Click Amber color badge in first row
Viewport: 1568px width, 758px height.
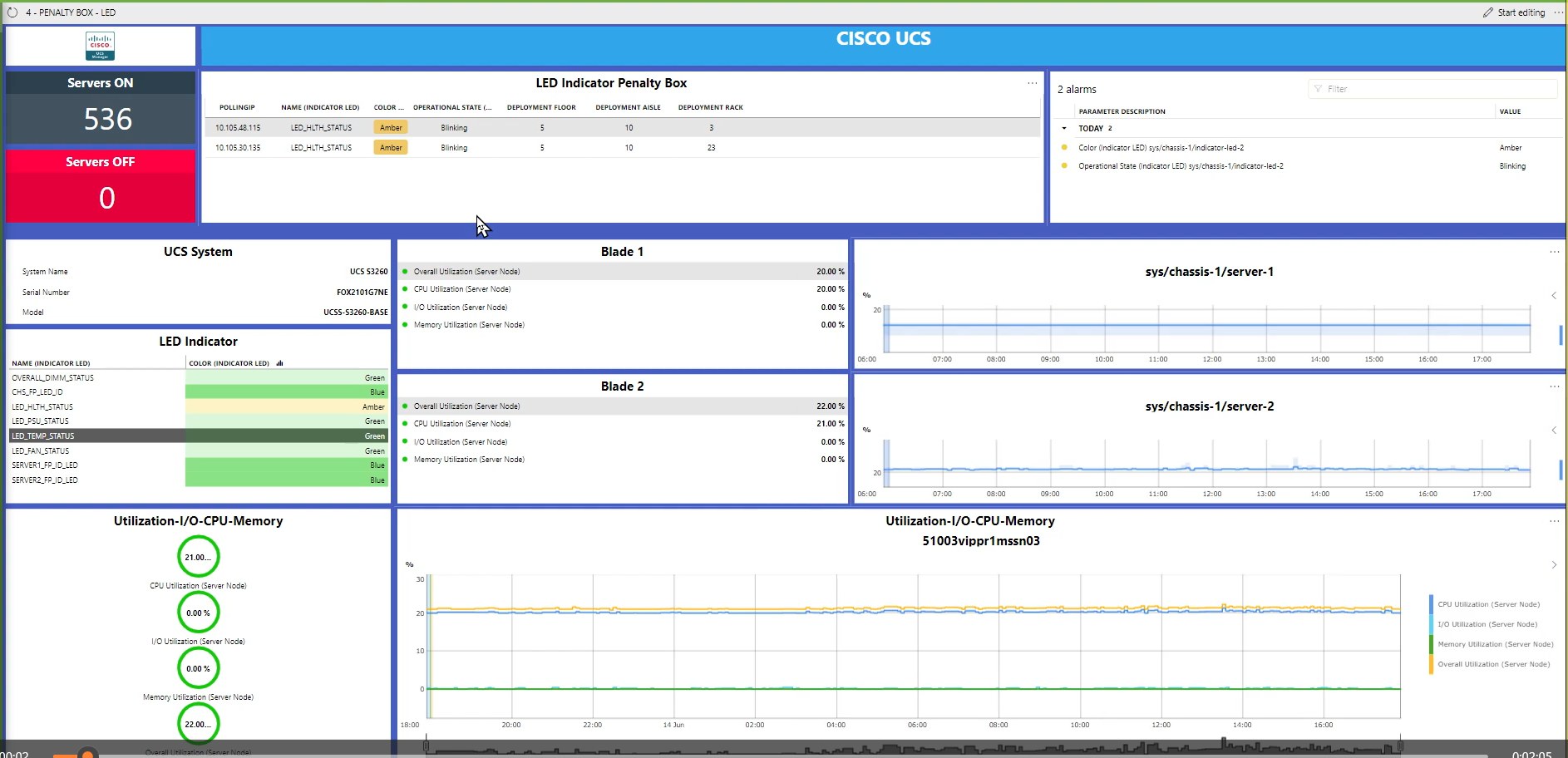pos(391,128)
